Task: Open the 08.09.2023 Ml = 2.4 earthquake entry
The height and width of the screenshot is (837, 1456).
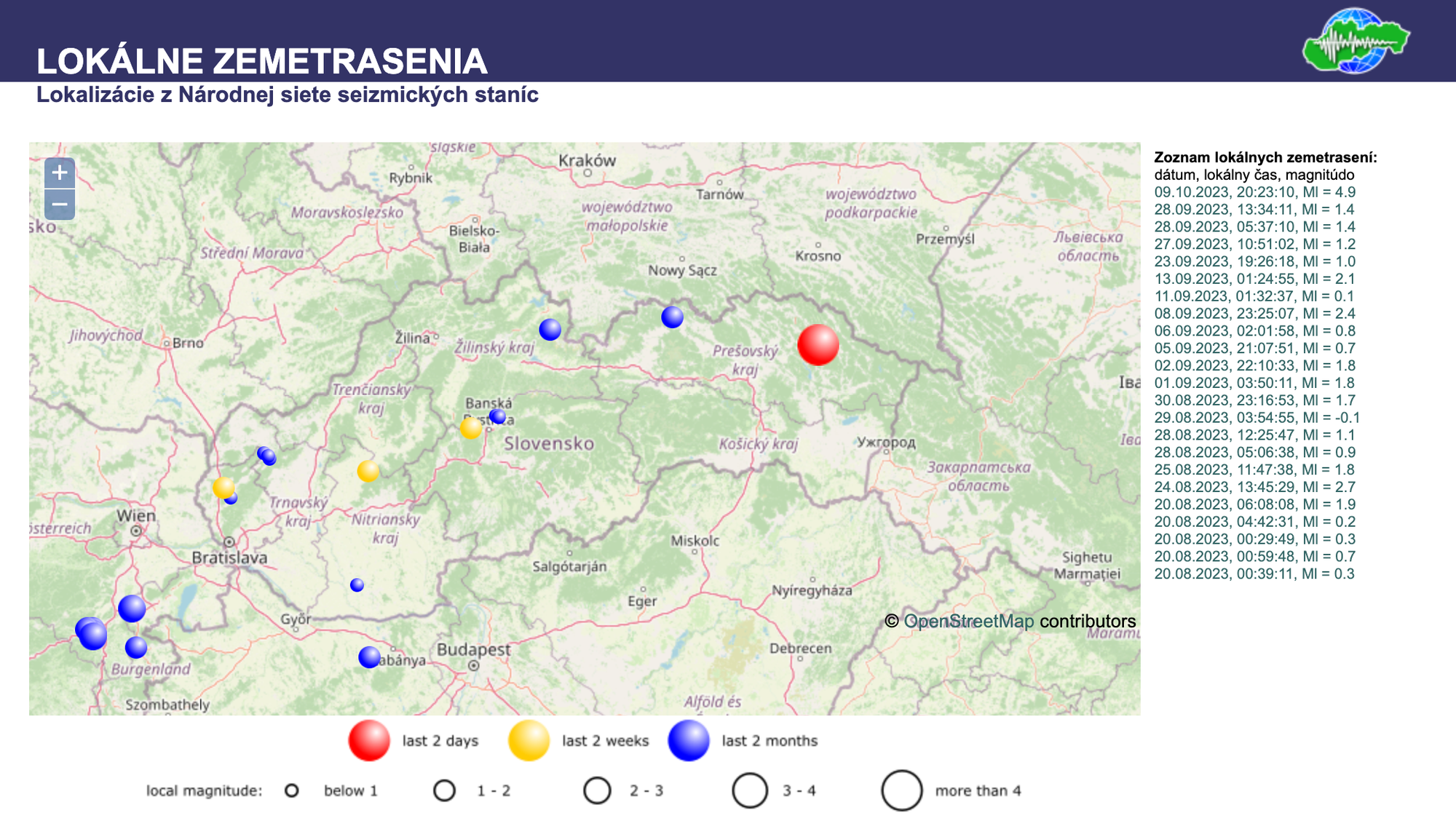Action: 1254,314
